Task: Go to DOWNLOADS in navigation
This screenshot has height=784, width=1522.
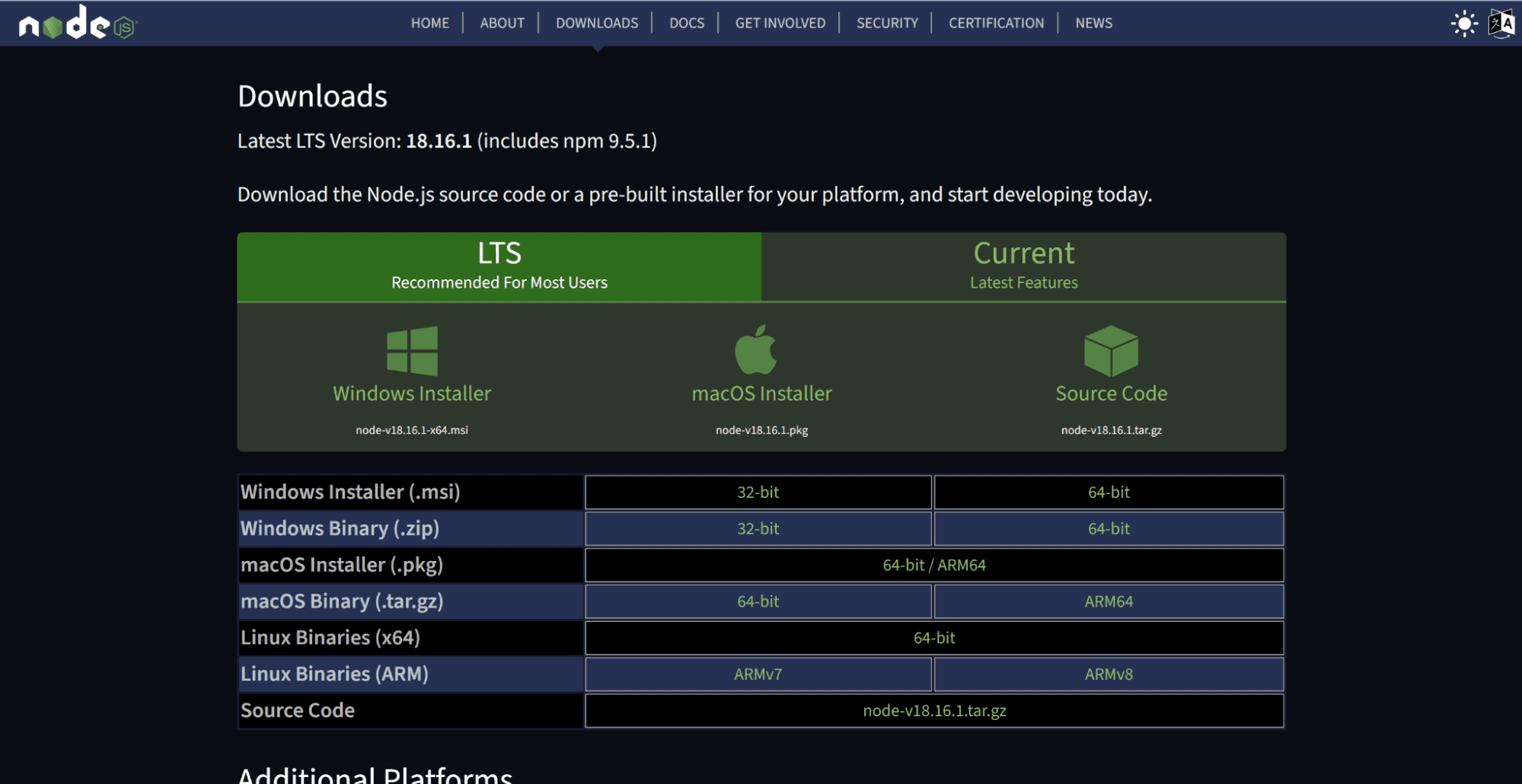Action: pyautogui.click(x=597, y=23)
